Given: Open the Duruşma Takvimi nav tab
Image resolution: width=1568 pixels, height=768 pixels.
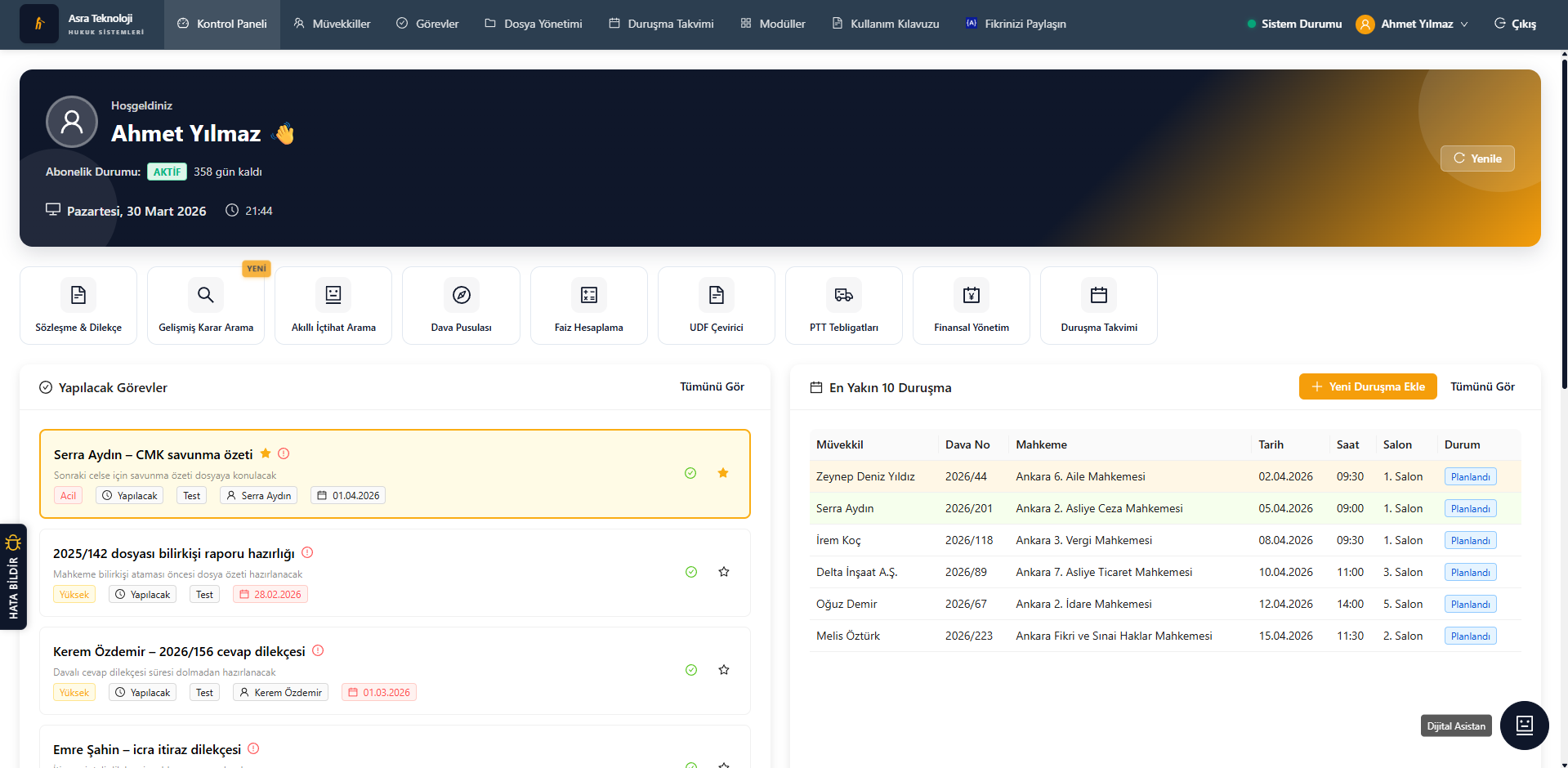Looking at the screenshot, I should pos(661,24).
